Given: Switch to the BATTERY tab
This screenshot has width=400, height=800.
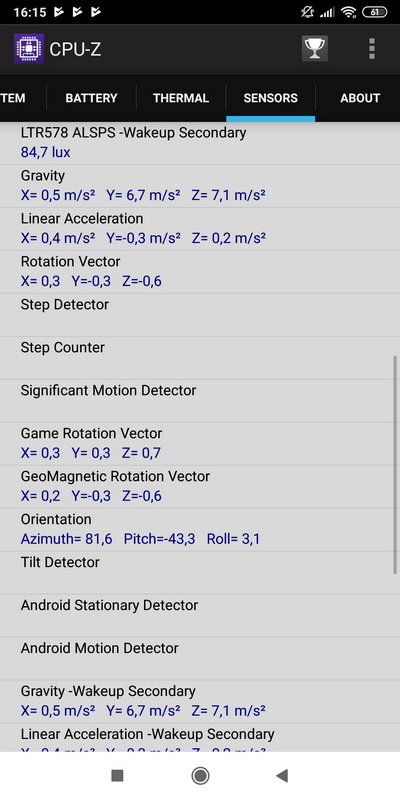Looking at the screenshot, I should coord(91,98).
